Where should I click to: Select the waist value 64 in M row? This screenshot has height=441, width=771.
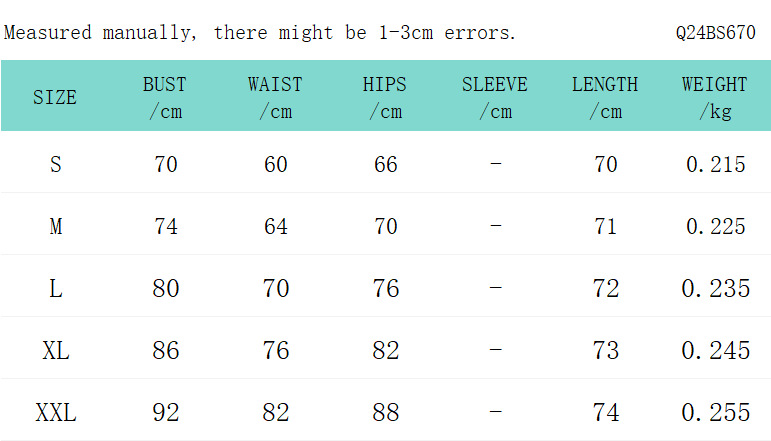point(275,226)
